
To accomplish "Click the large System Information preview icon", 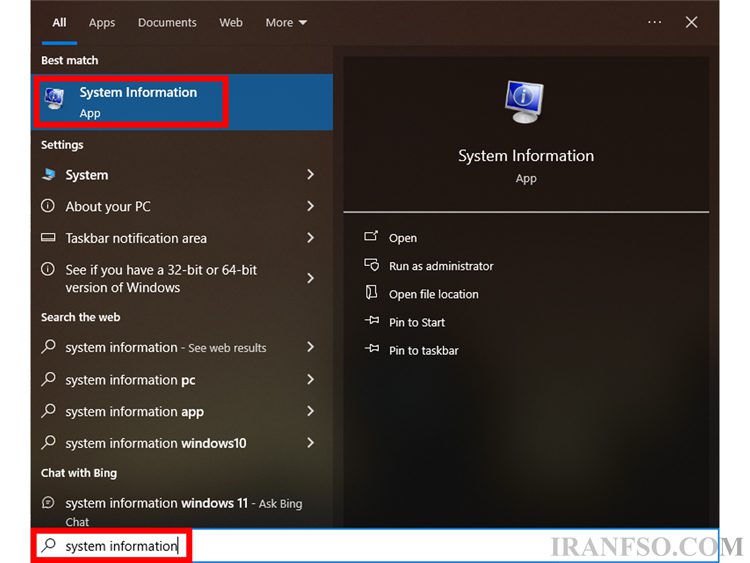I will click(524, 102).
